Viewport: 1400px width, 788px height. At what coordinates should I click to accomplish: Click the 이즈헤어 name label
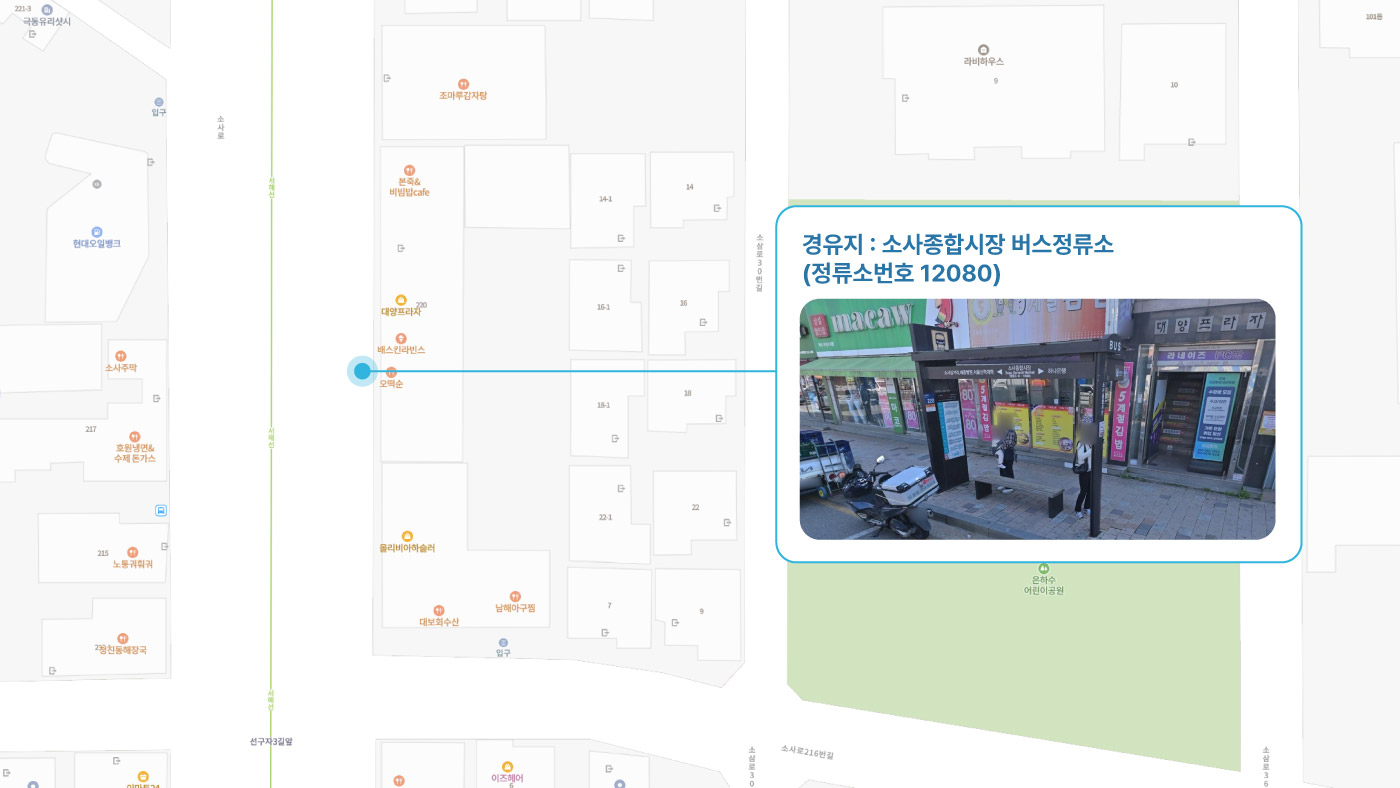pyautogui.click(x=508, y=778)
